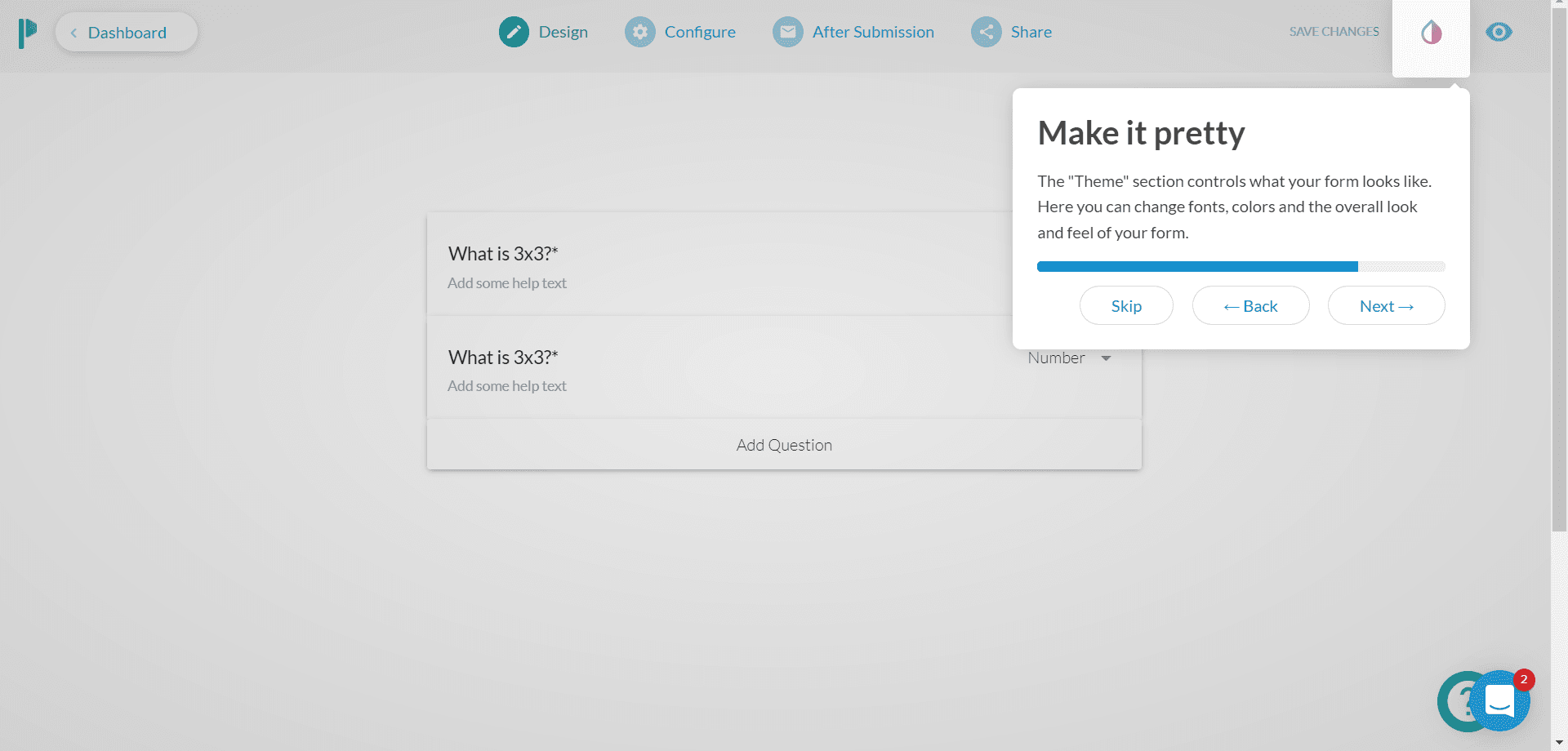Click the Paperform logo icon

(28, 33)
